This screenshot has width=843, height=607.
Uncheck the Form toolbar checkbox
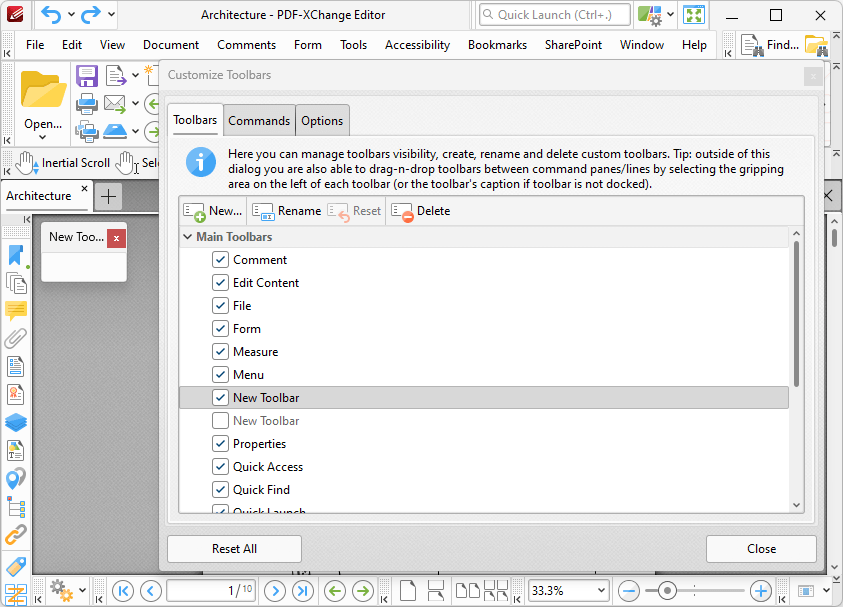(220, 329)
